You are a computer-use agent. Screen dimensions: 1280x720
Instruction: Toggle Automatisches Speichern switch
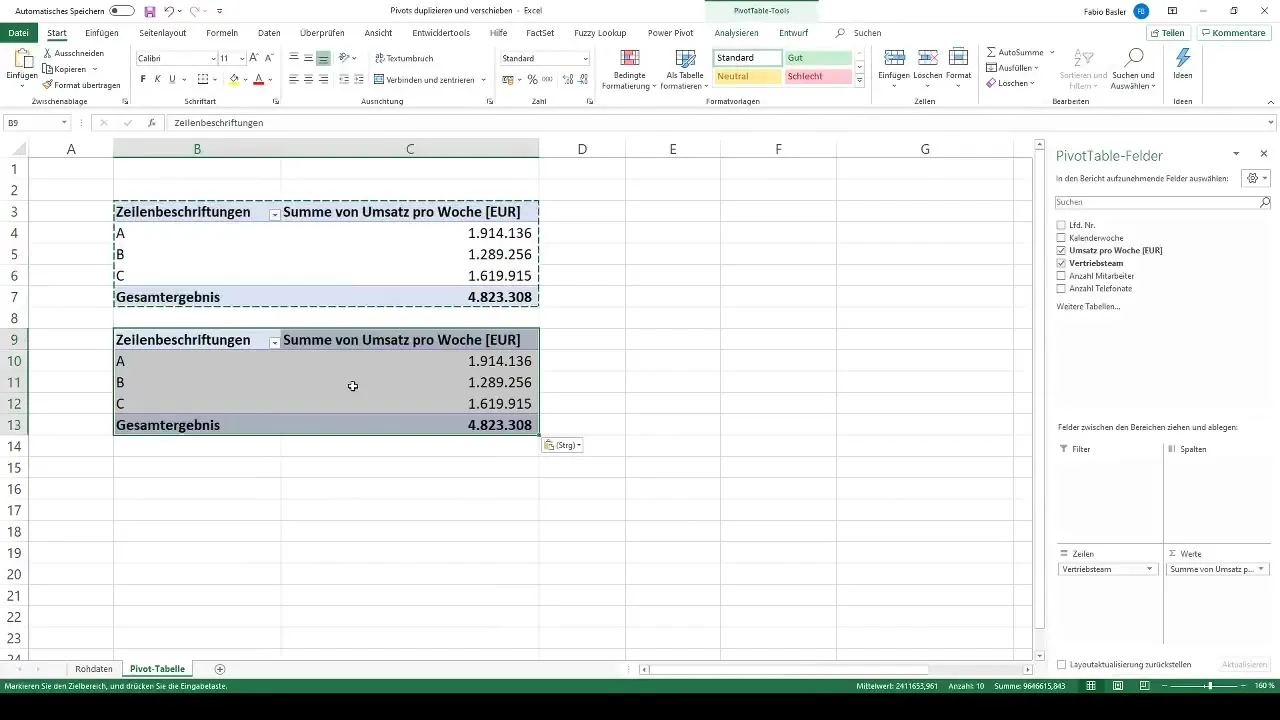pyautogui.click(x=122, y=10)
